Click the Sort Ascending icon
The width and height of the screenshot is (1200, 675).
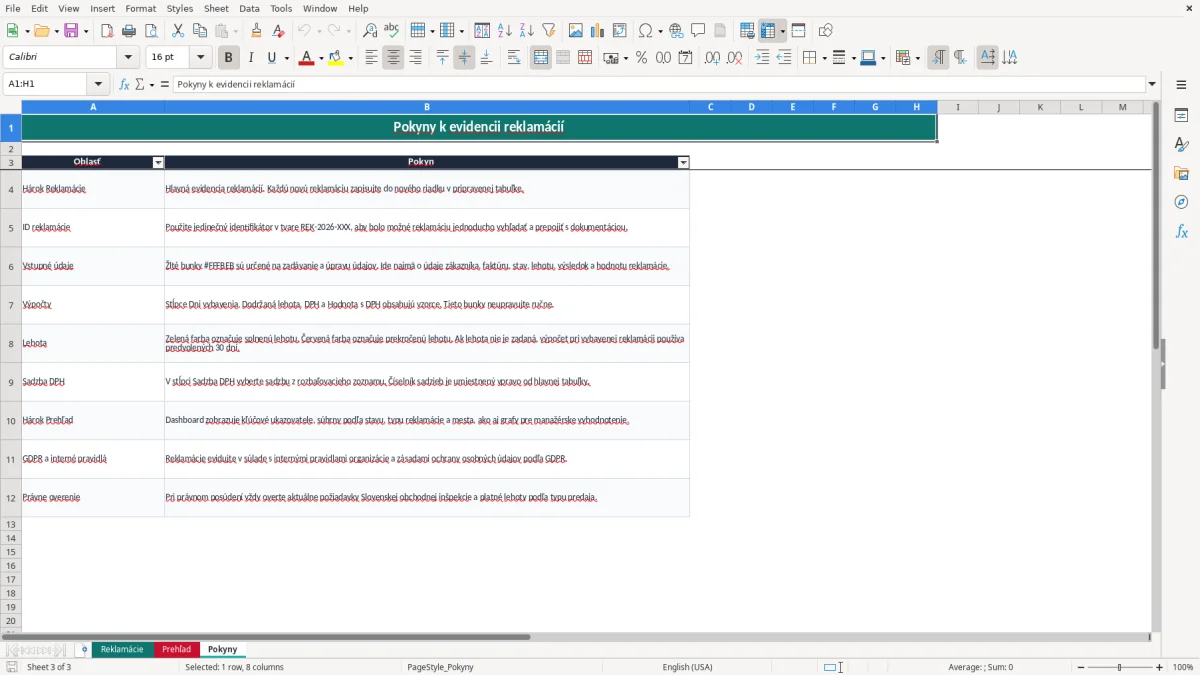pos(504,31)
